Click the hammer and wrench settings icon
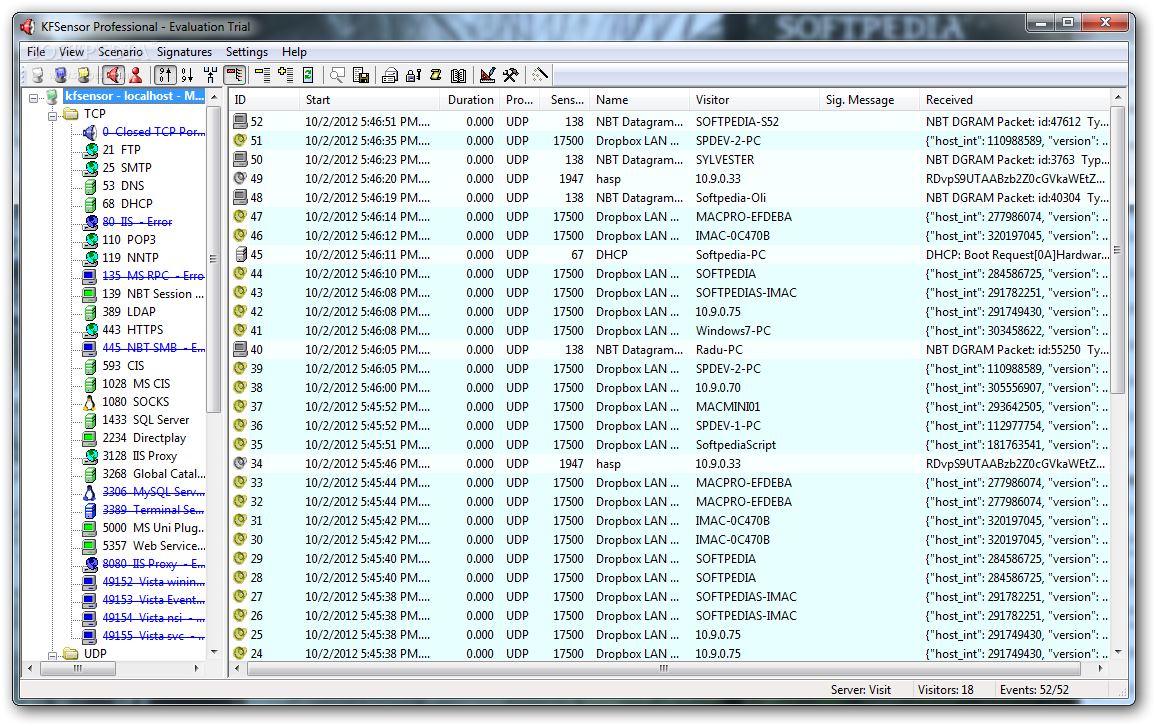 pos(510,75)
